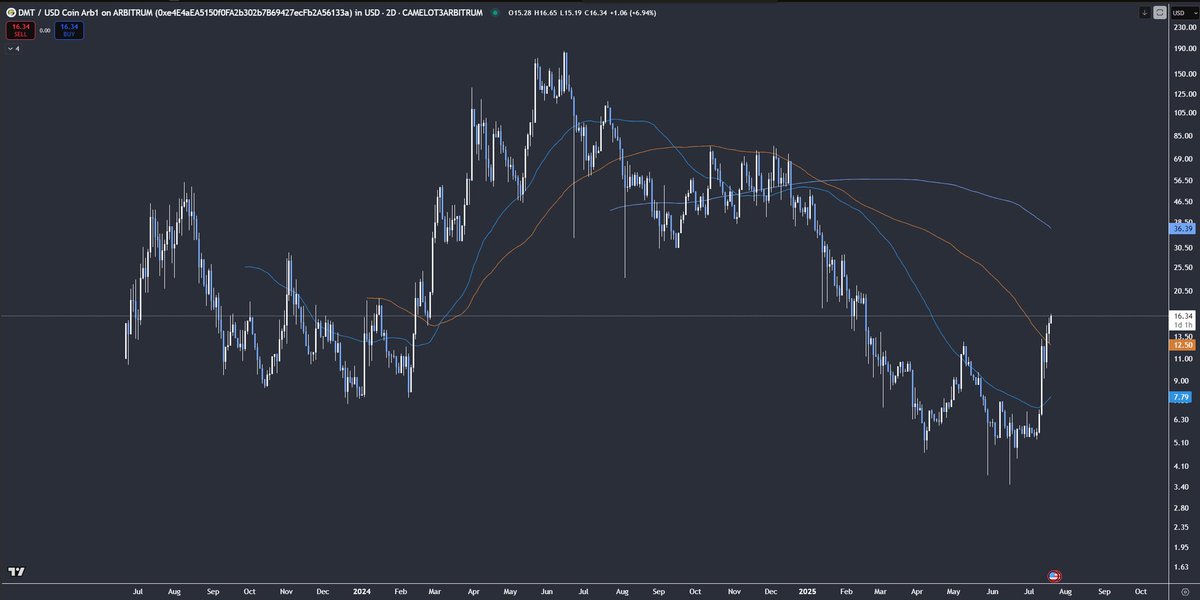Click the DMT token logo icon
The image size is (1200, 600).
tap(11, 13)
